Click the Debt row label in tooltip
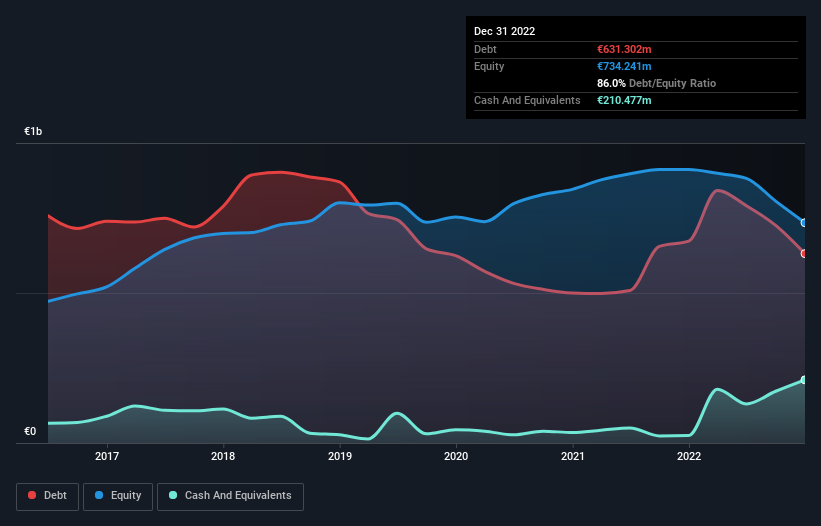Image resolution: width=821 pixels, height=526 pixels. click(485, 49)
